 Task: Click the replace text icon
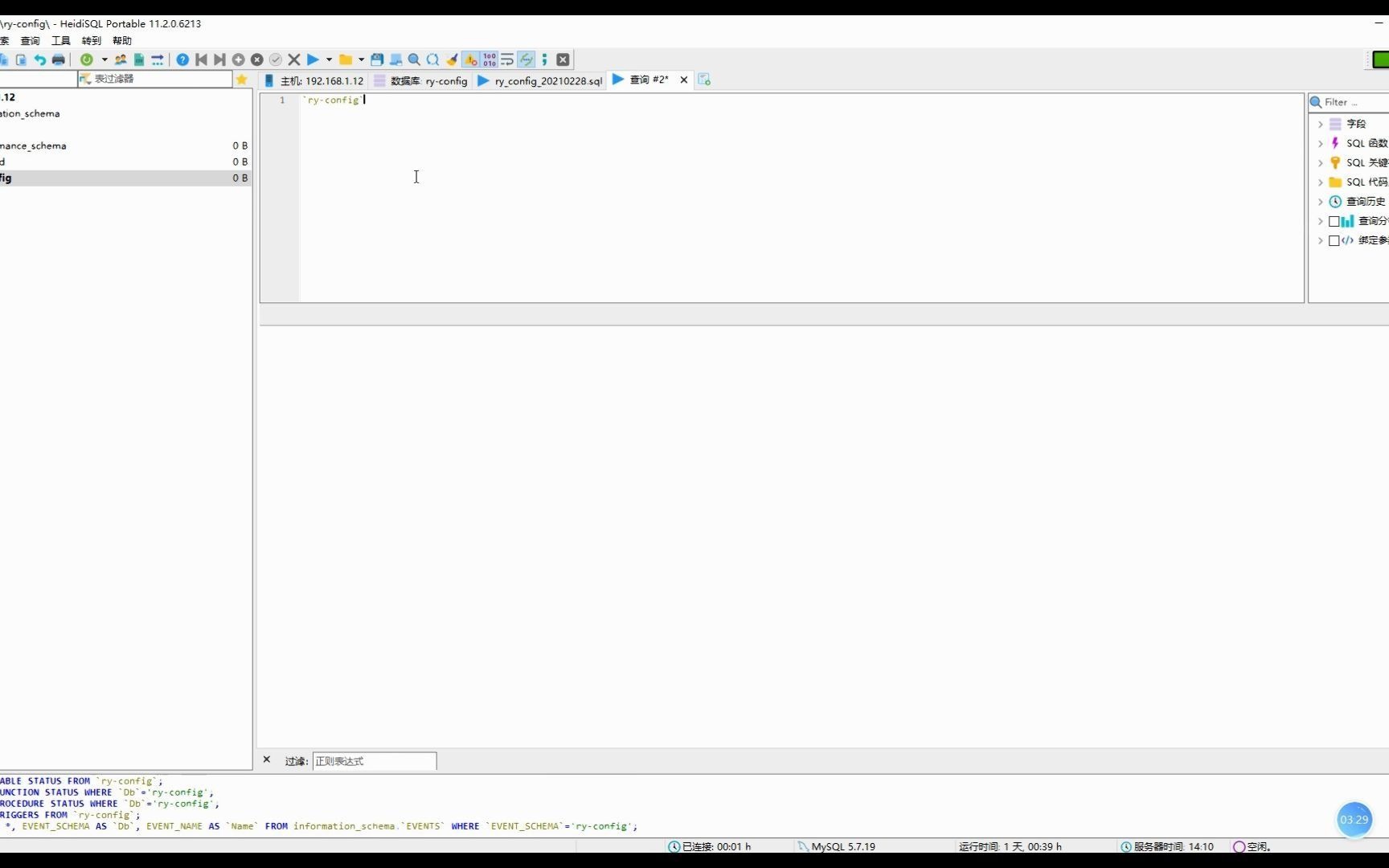pyautogui.click(x=433, y=59)
